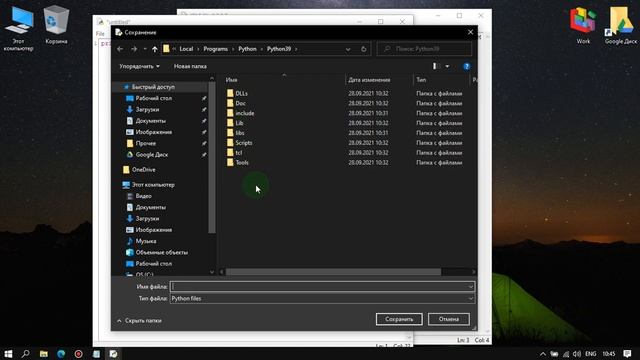Open the Tools folder
This screenshot has width=640, height=360.
[x=242, y=162]
